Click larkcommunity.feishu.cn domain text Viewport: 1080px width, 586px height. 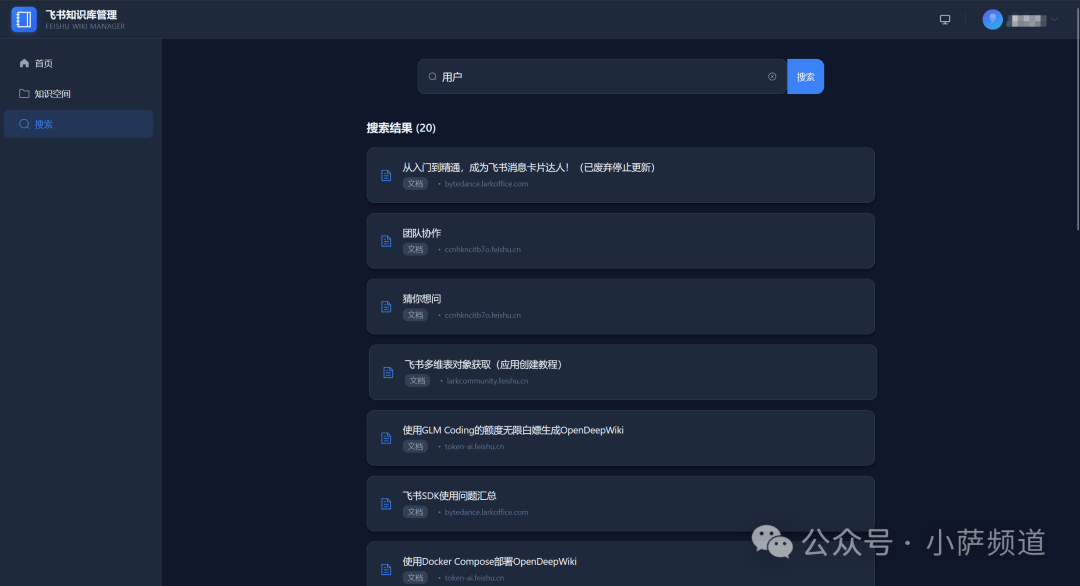coord(487,381)
